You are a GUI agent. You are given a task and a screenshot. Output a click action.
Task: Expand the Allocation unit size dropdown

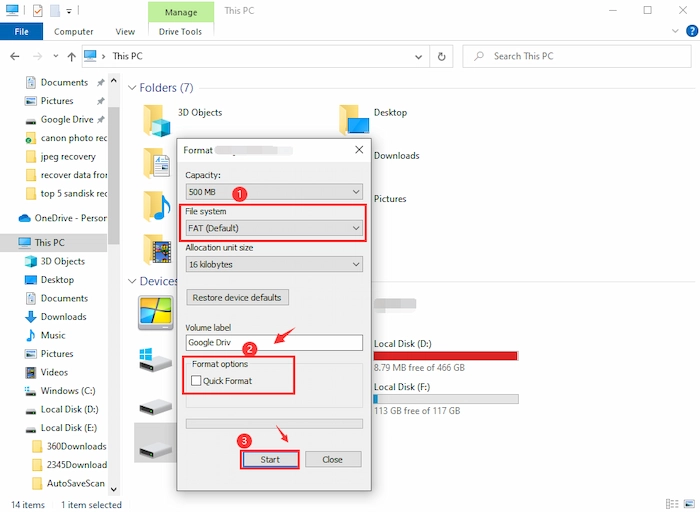click(274, 264)
